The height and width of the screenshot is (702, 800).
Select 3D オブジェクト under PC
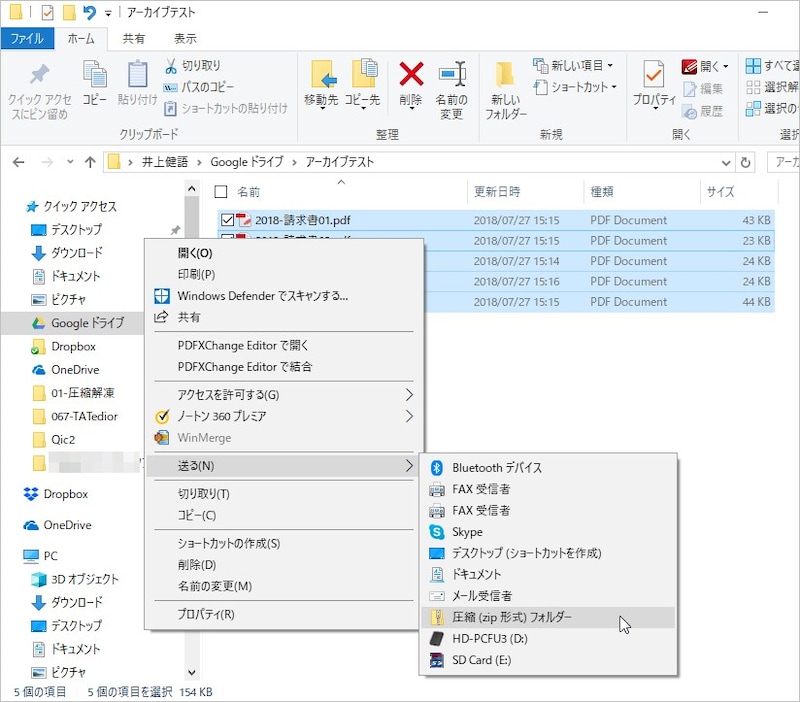tap(75, 579)
